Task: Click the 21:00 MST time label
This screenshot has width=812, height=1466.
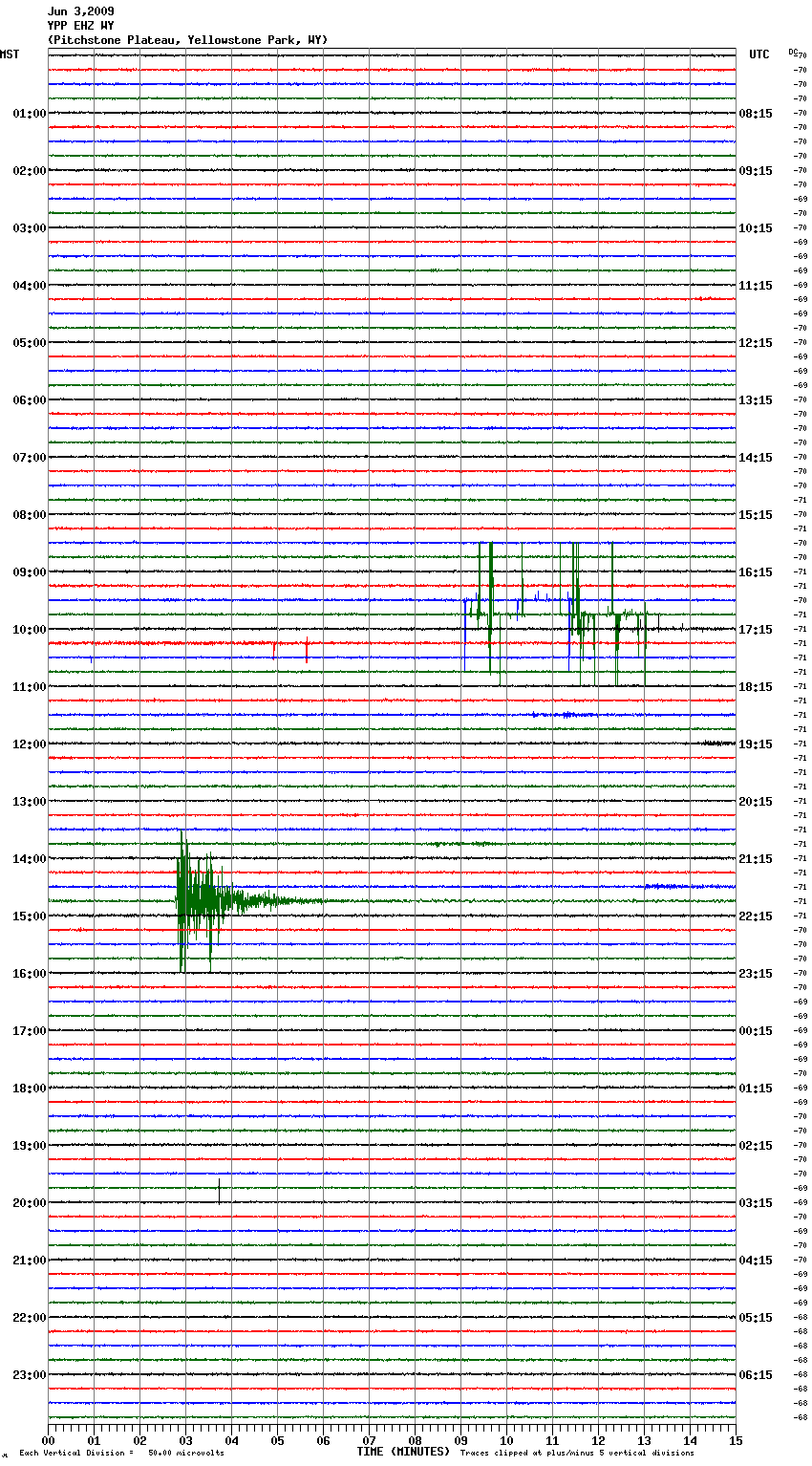Action: pos(29,1261)
